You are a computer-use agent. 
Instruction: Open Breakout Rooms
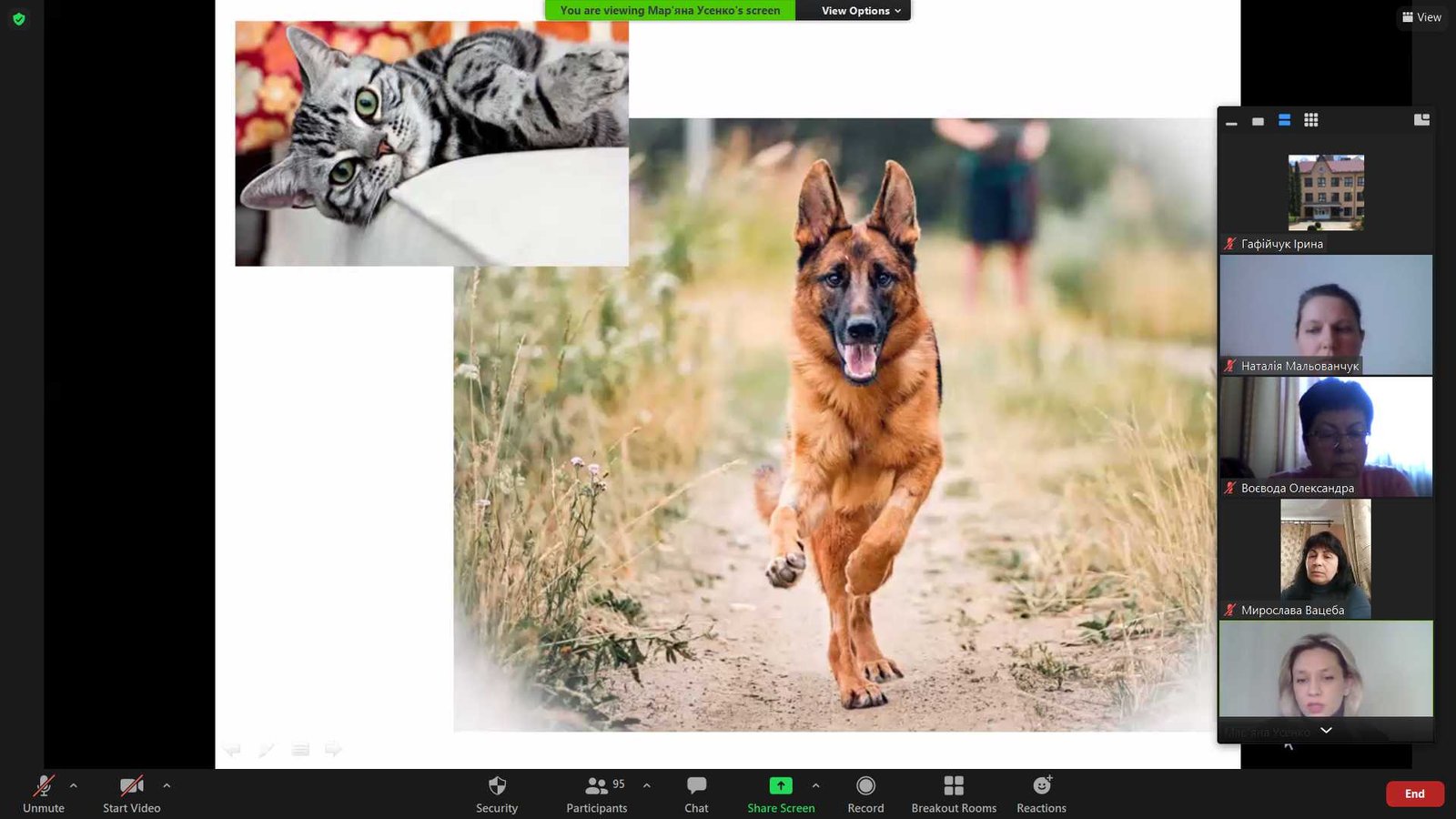click(954, 794)
